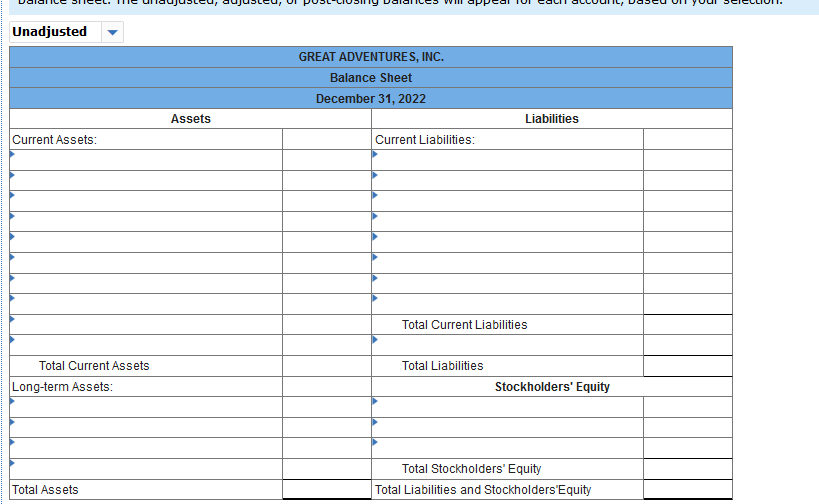Select first account row under Long-term Assets

(x=146, y=407)
